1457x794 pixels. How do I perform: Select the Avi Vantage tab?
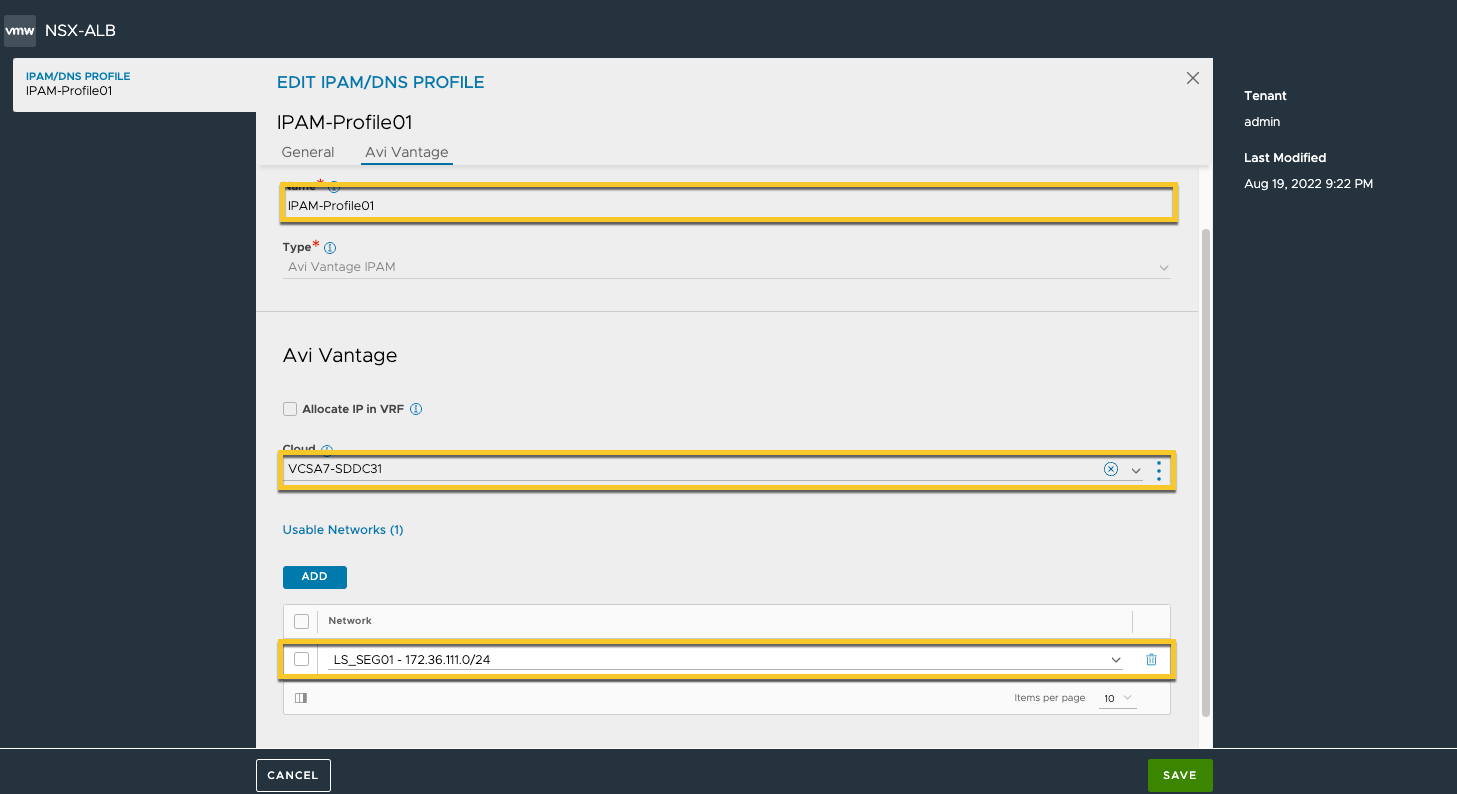[407, 152]
